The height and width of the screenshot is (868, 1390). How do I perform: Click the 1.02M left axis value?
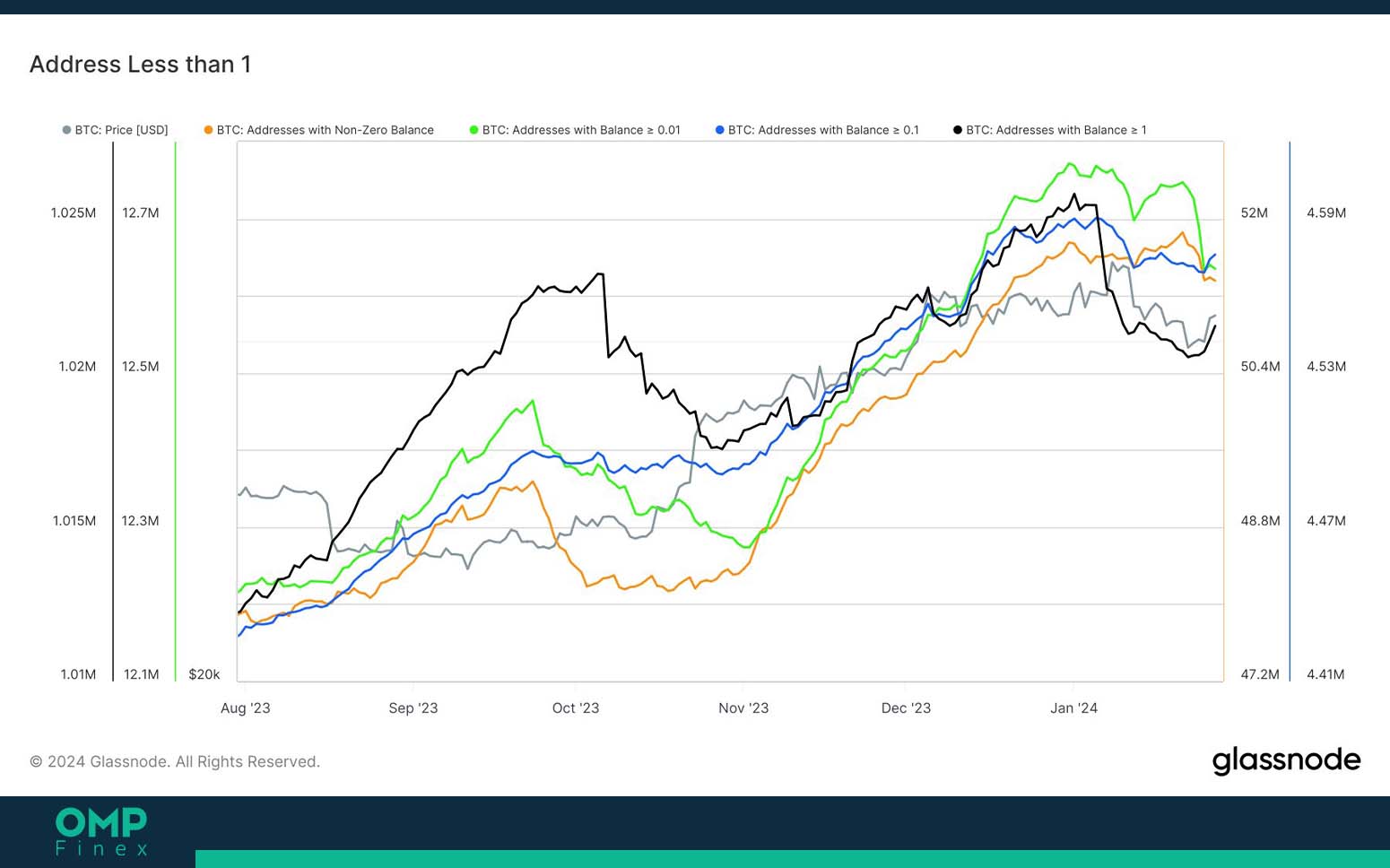pos(77,366)
